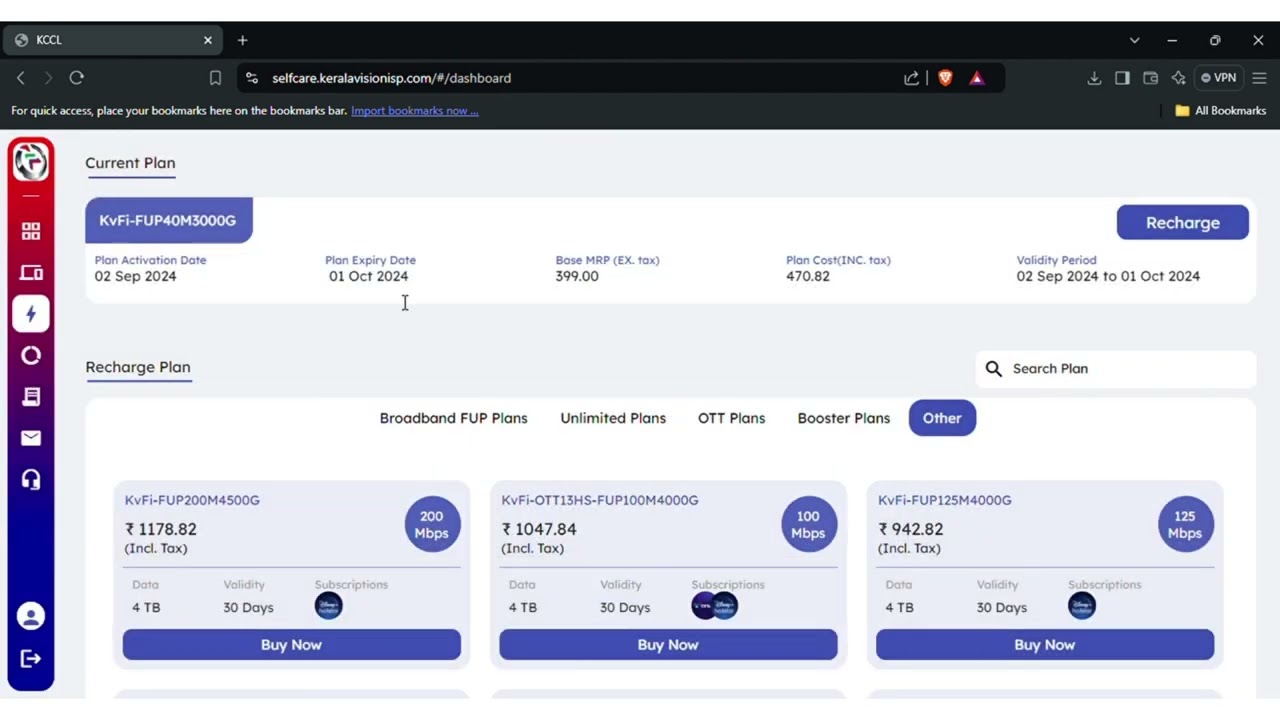Switch to Unlimited Plans tab
1280x720 pixels.
pos(613,418)
